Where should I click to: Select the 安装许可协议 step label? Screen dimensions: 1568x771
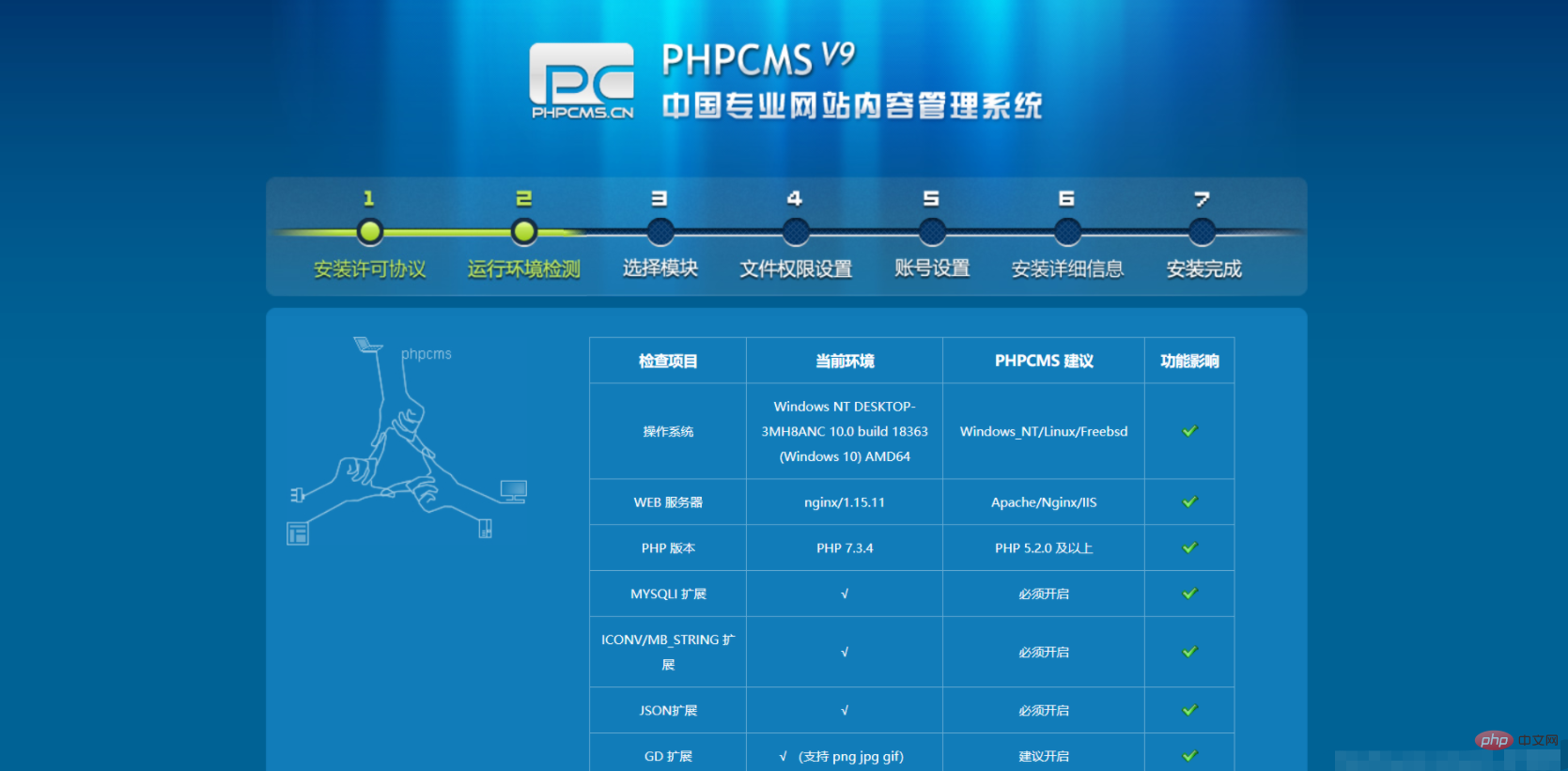click(x=370, y=270)
